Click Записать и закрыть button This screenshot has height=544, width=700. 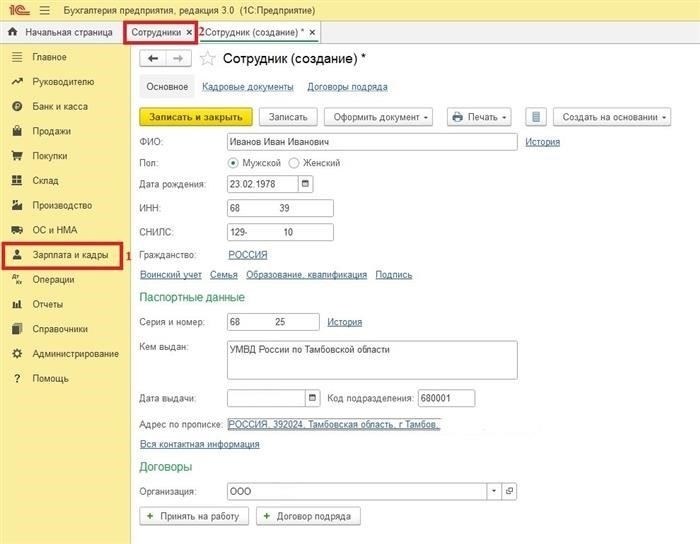click(x=196, y=117)
